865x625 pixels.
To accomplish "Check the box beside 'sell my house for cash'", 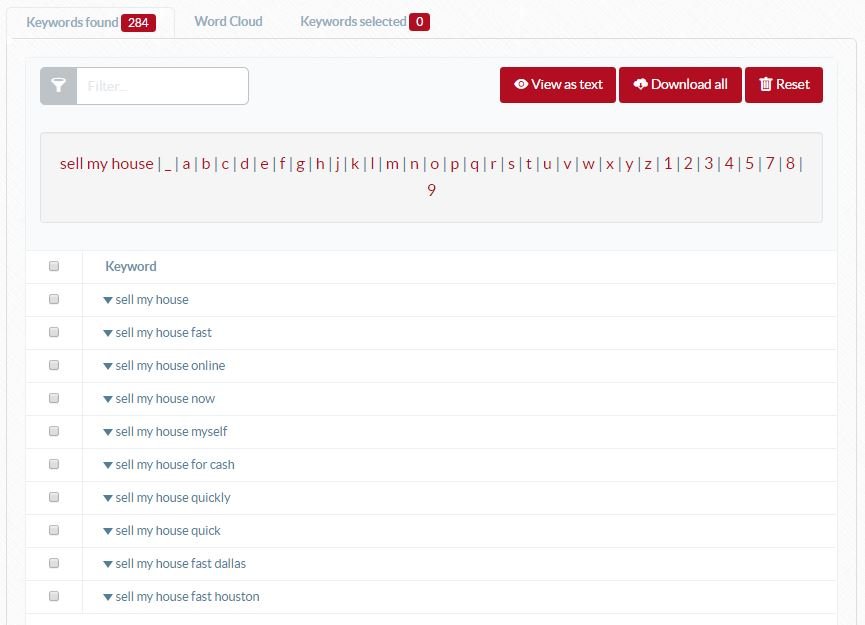I will click(54, 464).
